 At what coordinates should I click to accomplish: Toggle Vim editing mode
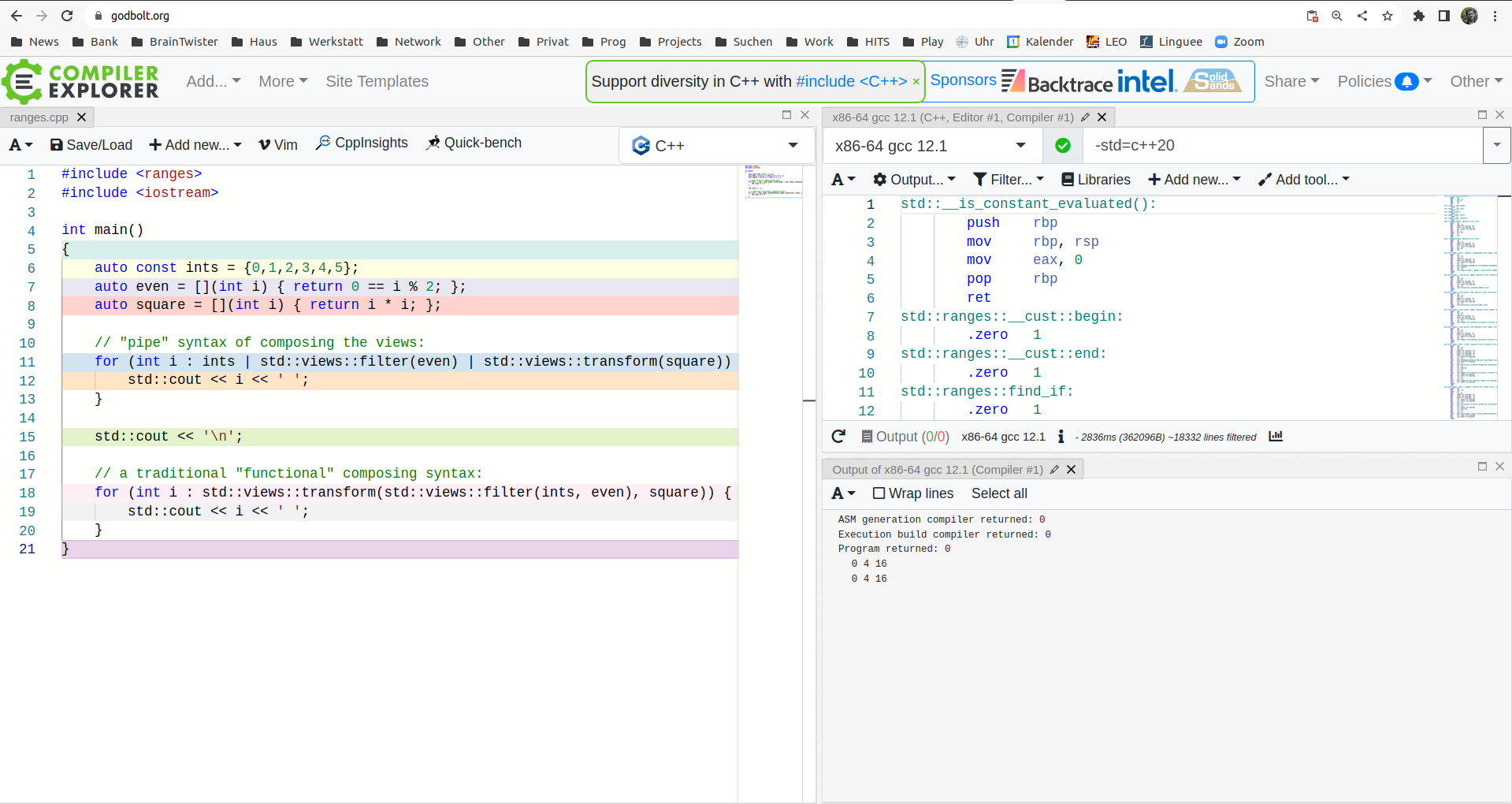[x=278, y=145]
